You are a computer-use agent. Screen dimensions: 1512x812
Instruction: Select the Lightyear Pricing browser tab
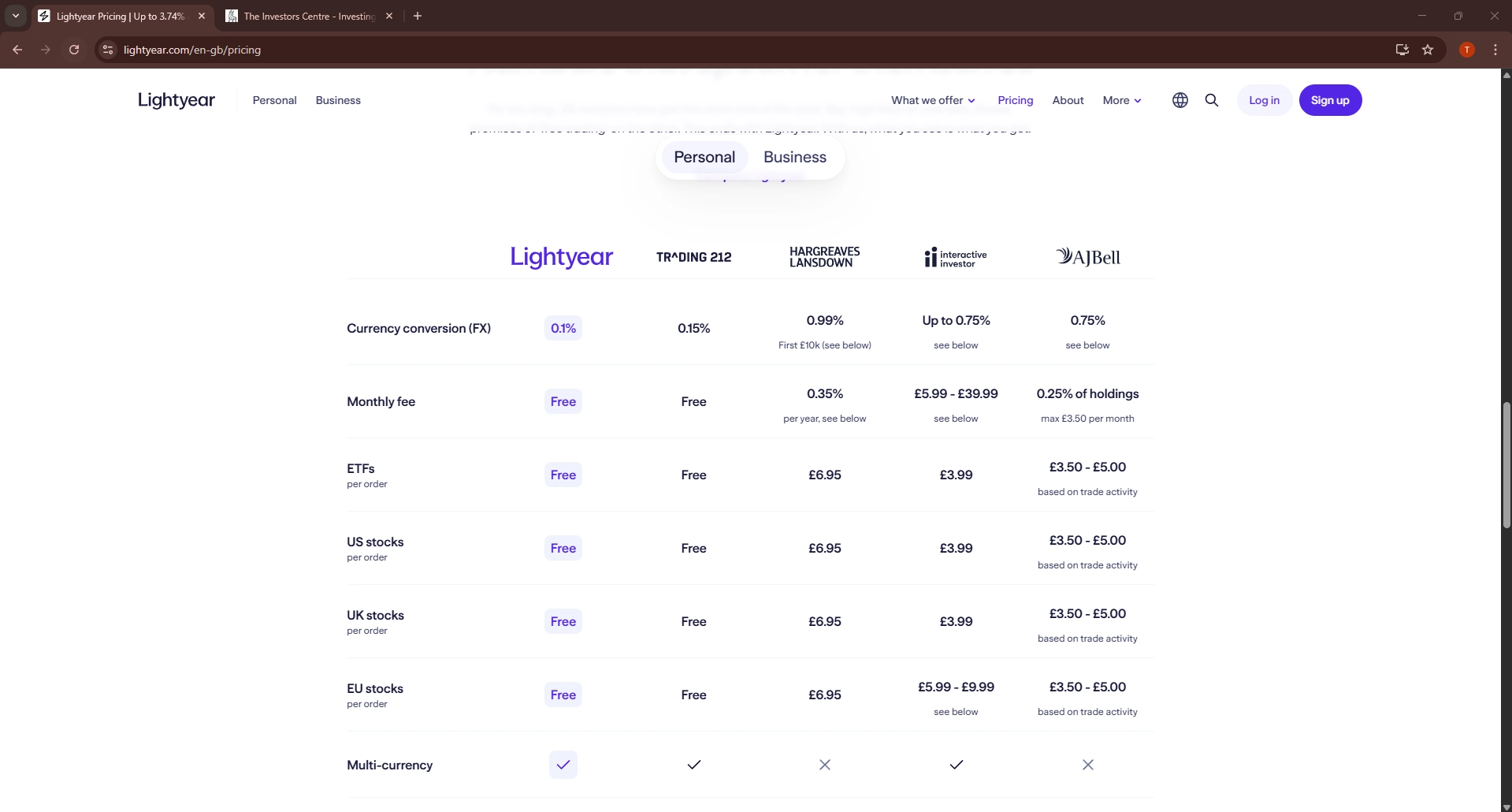122,16
